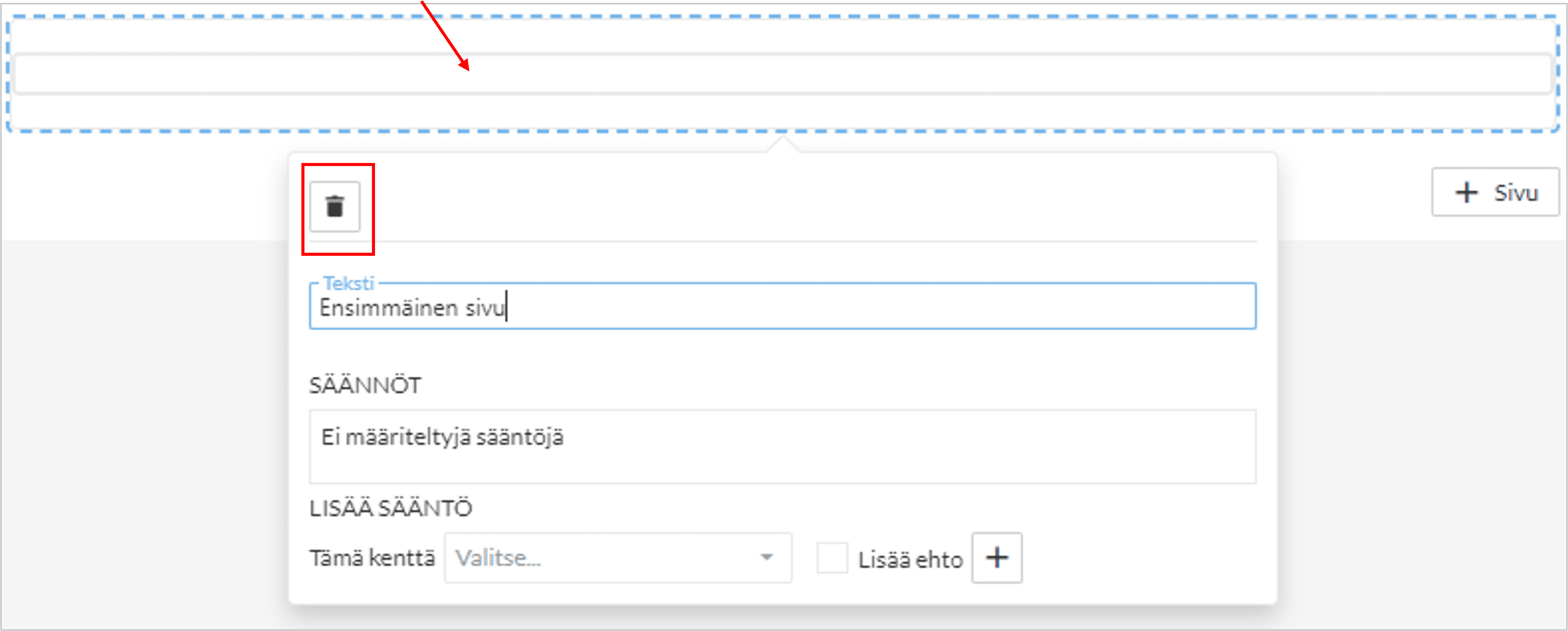Add a new page with Sivu button
This screenshot has width=1568, height=631.
[1495, 193]
